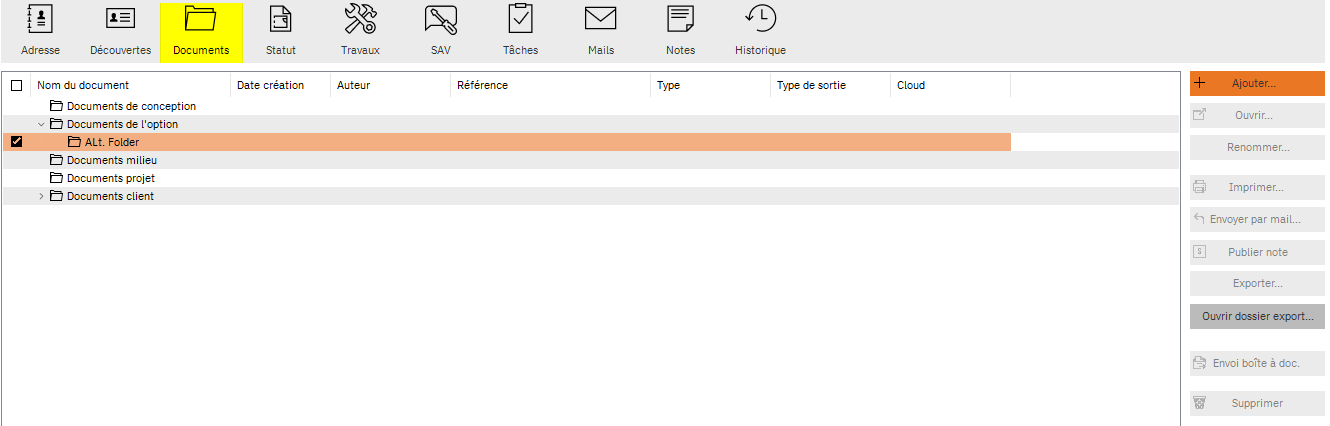
Task: Click folder icon of Documents de conception
Action: (x=56, y=106)
